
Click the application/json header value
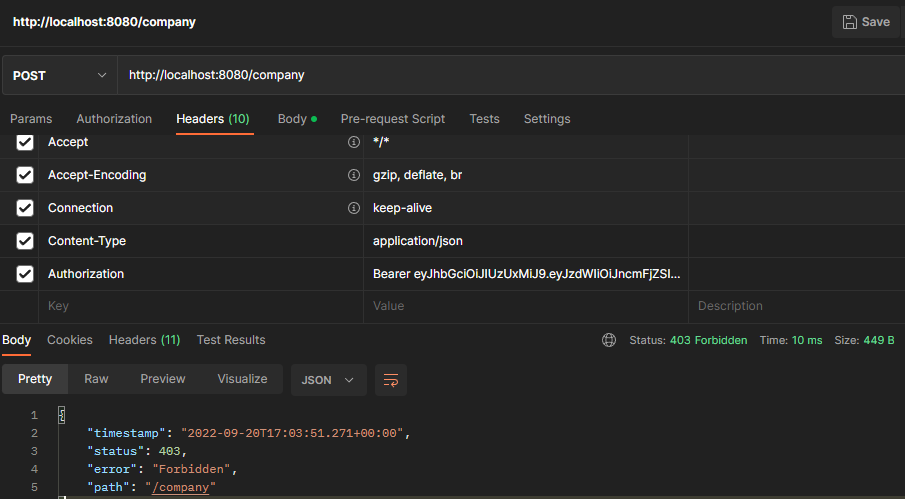click(x=418, y=241)
